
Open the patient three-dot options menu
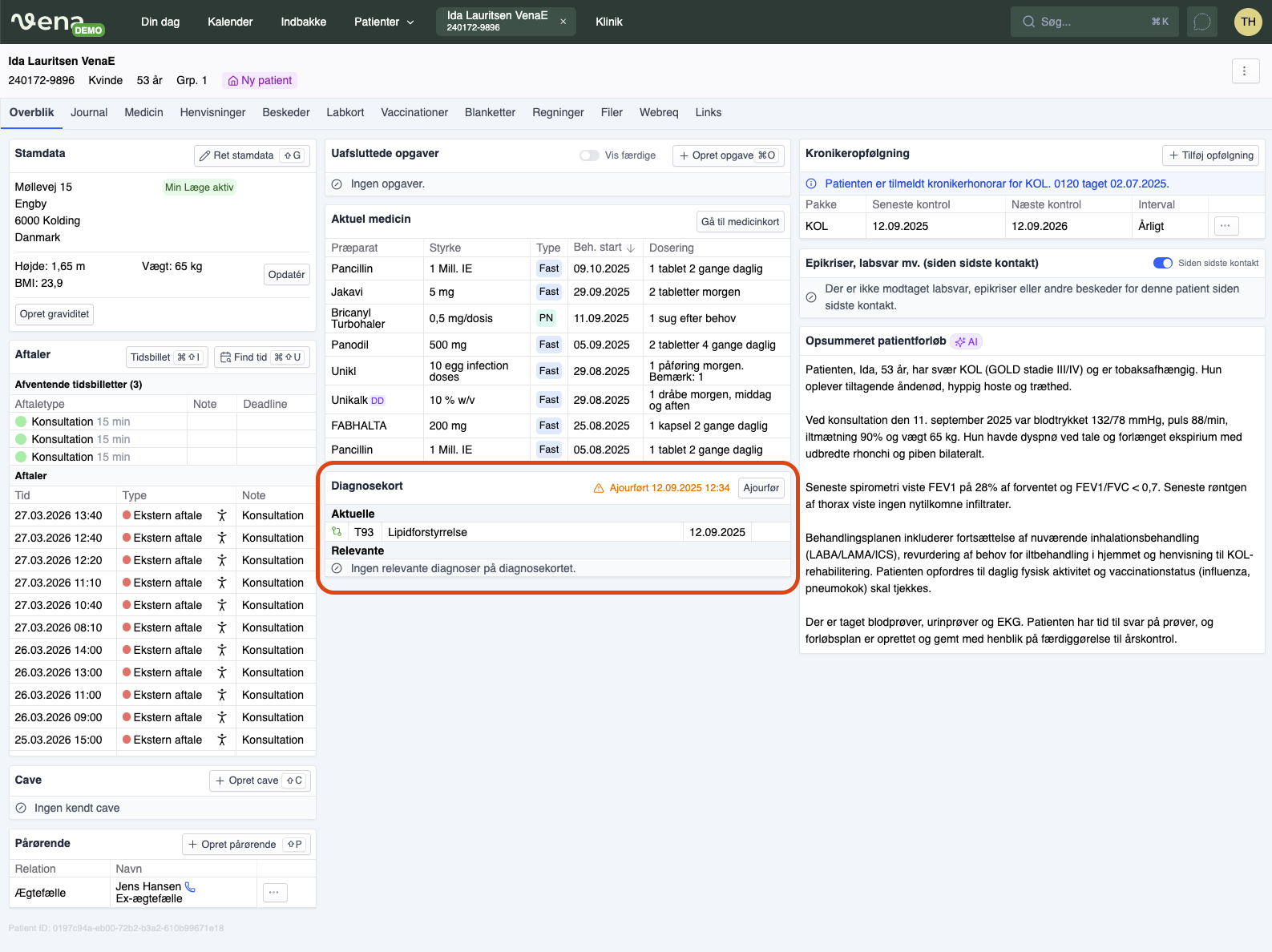[1245, 71]
